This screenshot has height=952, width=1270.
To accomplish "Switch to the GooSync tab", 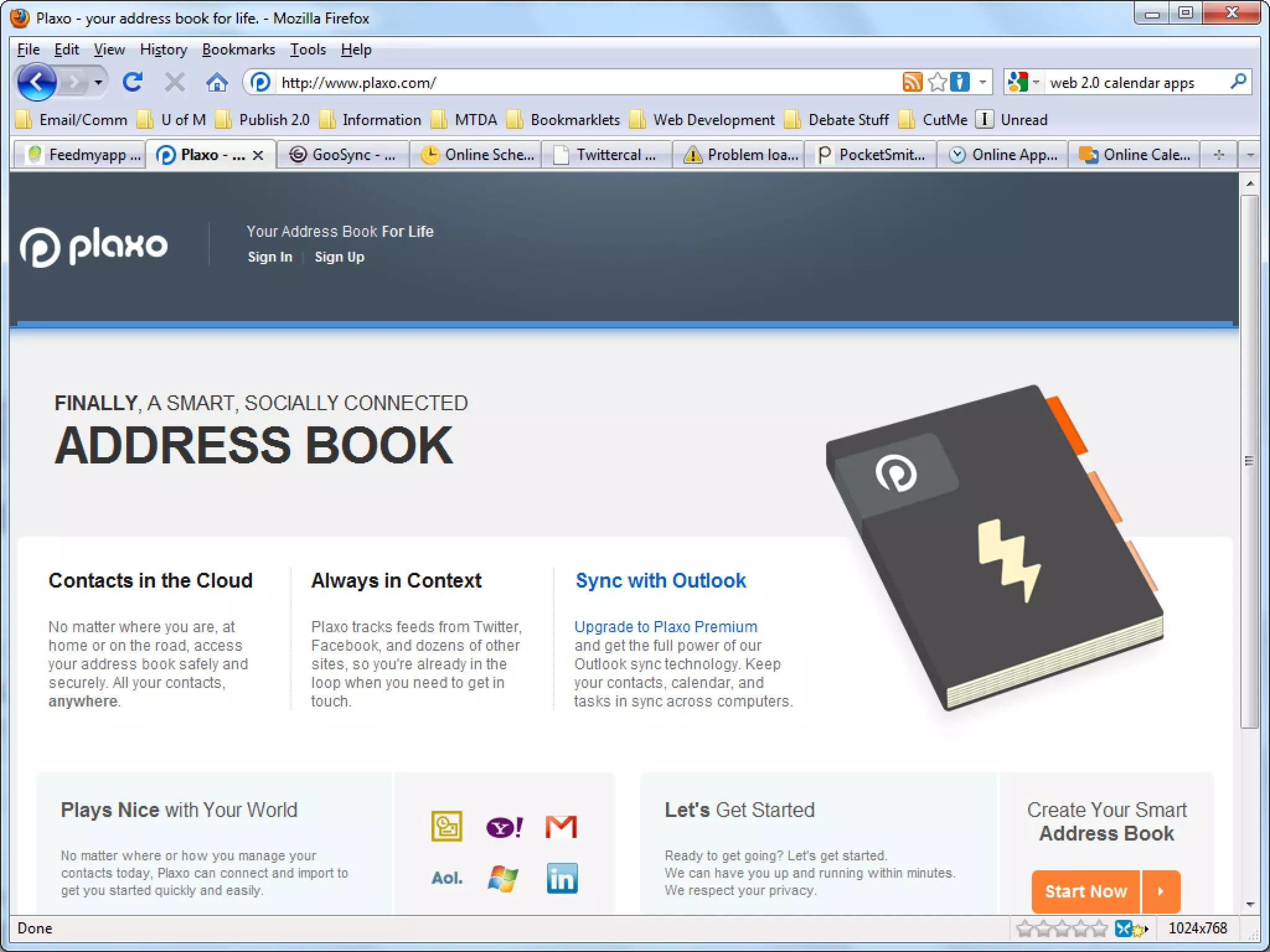I will coord(343,155).
